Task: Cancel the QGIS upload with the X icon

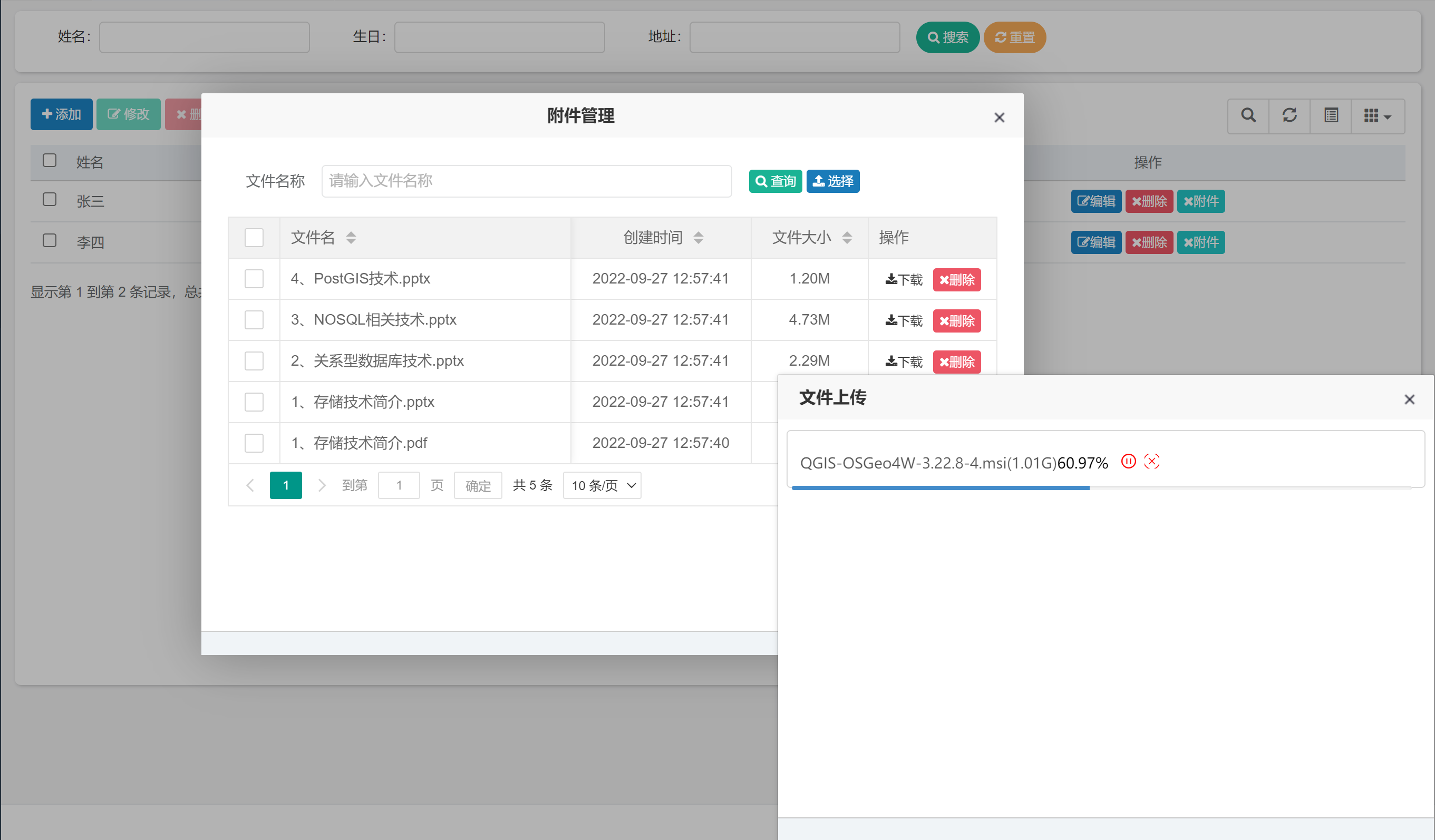Action: 1151,461
